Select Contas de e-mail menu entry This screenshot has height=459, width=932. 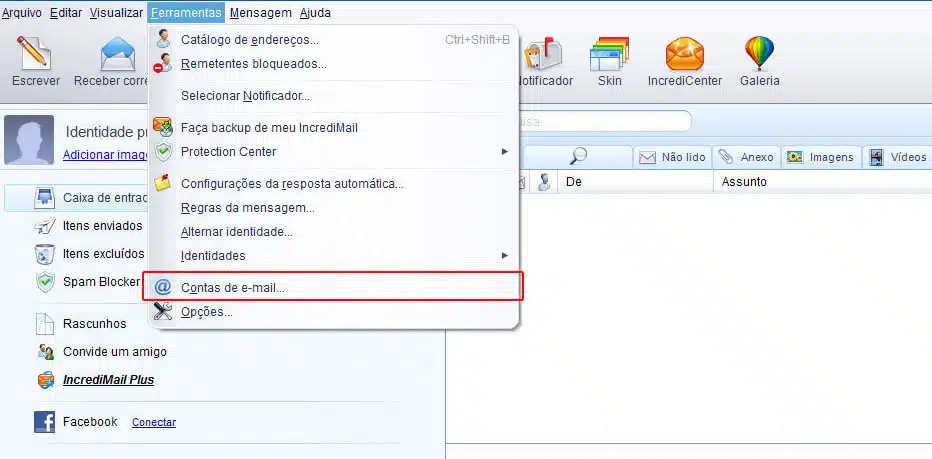pos(232,288)
